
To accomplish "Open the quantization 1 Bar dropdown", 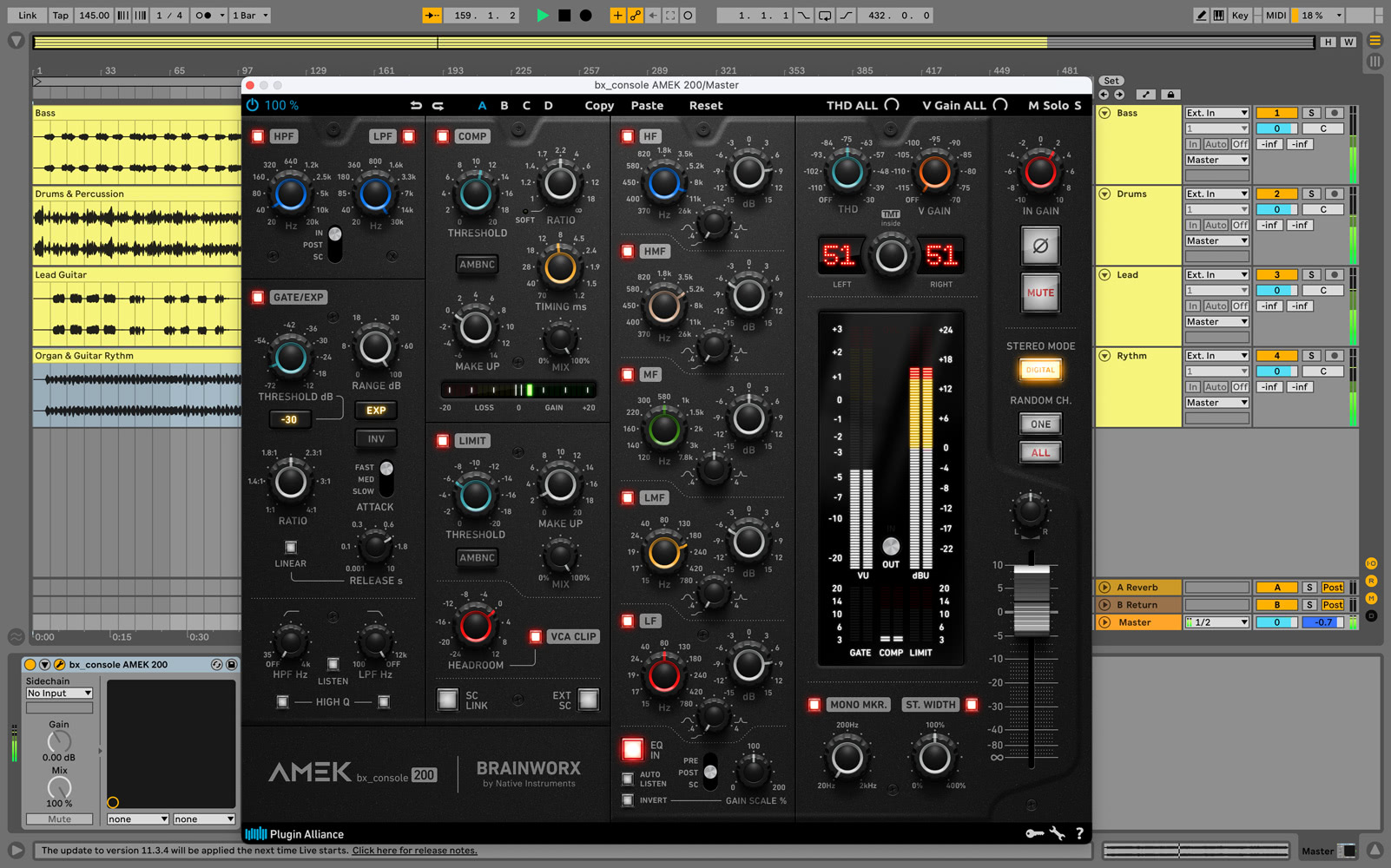I will pyautogui.click(x=250, y=15).
